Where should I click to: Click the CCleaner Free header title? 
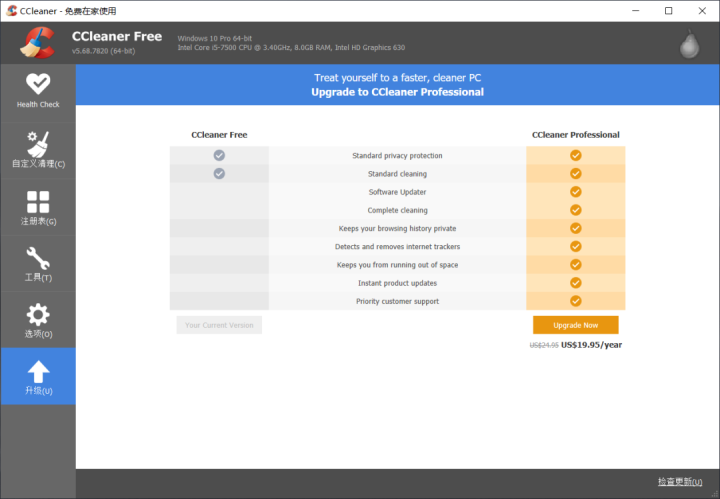(x=117, y=36)
